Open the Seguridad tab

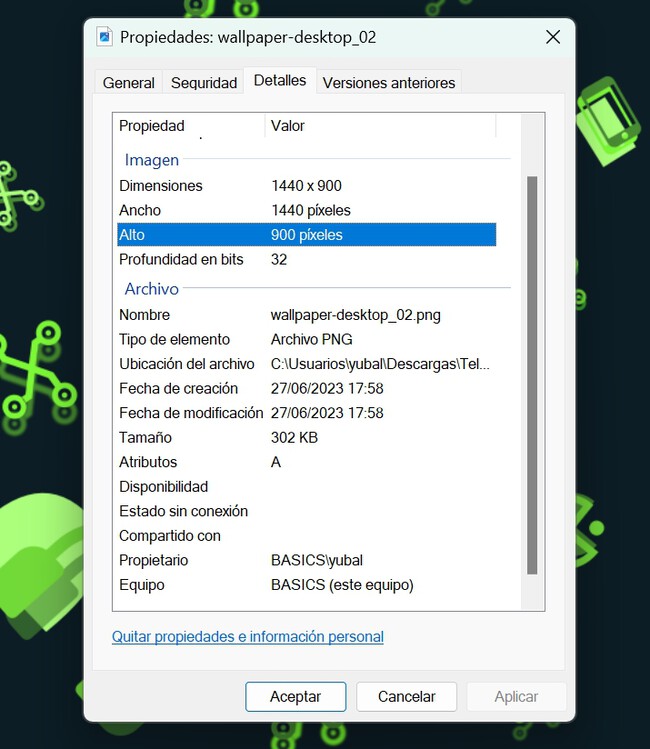204,83
